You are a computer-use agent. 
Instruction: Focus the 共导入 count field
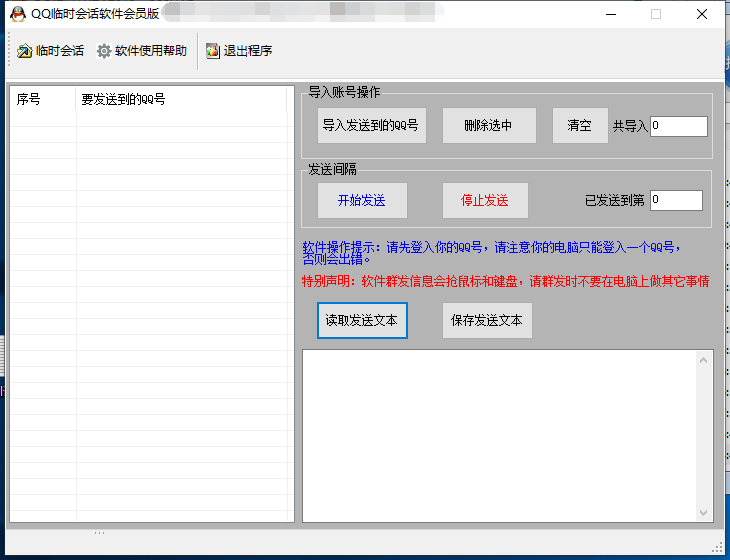click(x=679, y=126)
